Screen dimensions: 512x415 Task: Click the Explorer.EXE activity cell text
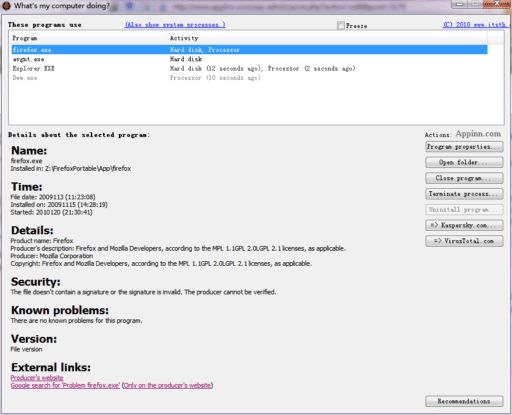pyautogui.click(x=263, y=68)
